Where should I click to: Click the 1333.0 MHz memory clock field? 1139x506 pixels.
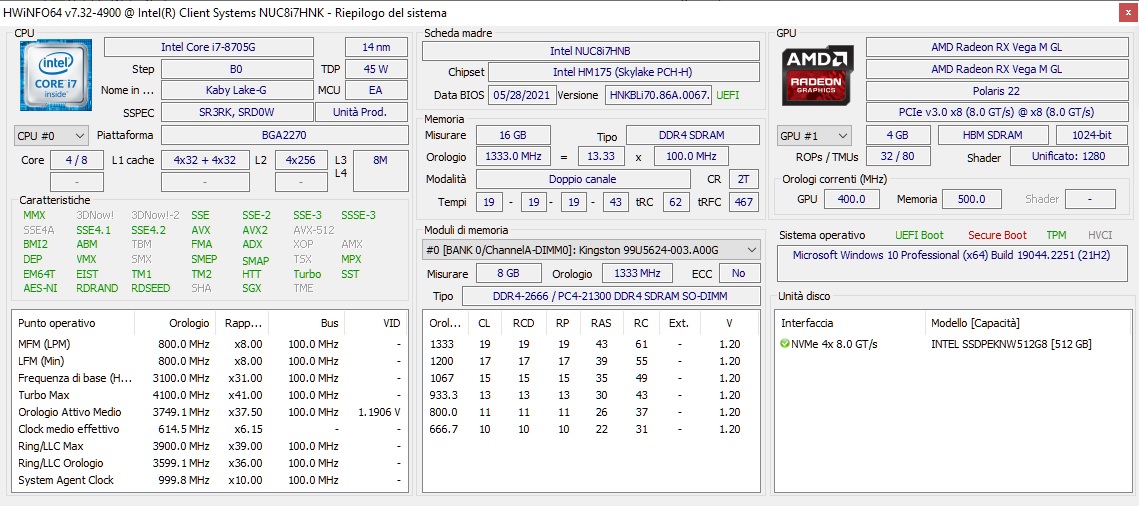click(x=513, y=157)
